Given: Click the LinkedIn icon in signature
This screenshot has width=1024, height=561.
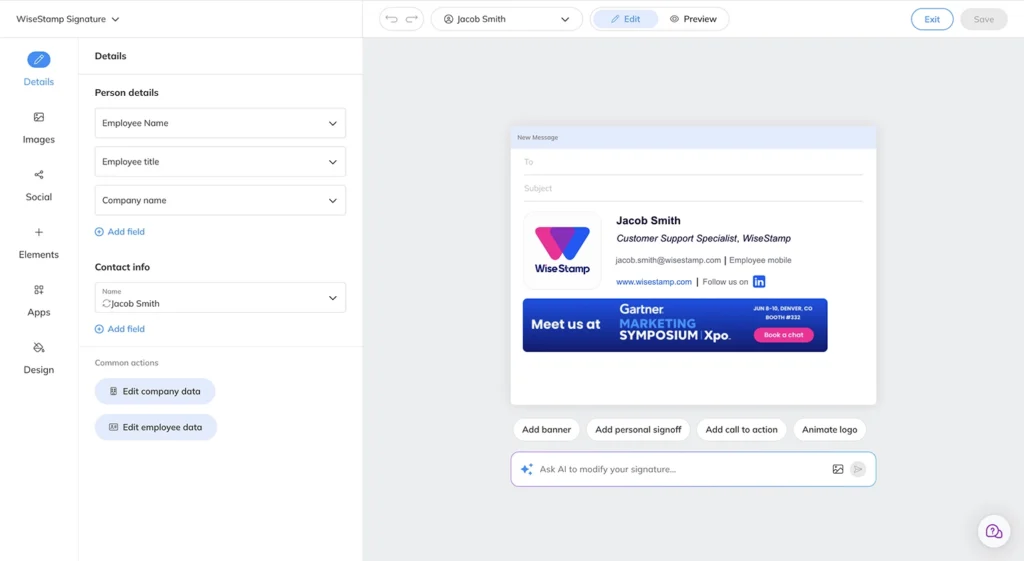Looking at the screenshot, I should click(759, 281).
